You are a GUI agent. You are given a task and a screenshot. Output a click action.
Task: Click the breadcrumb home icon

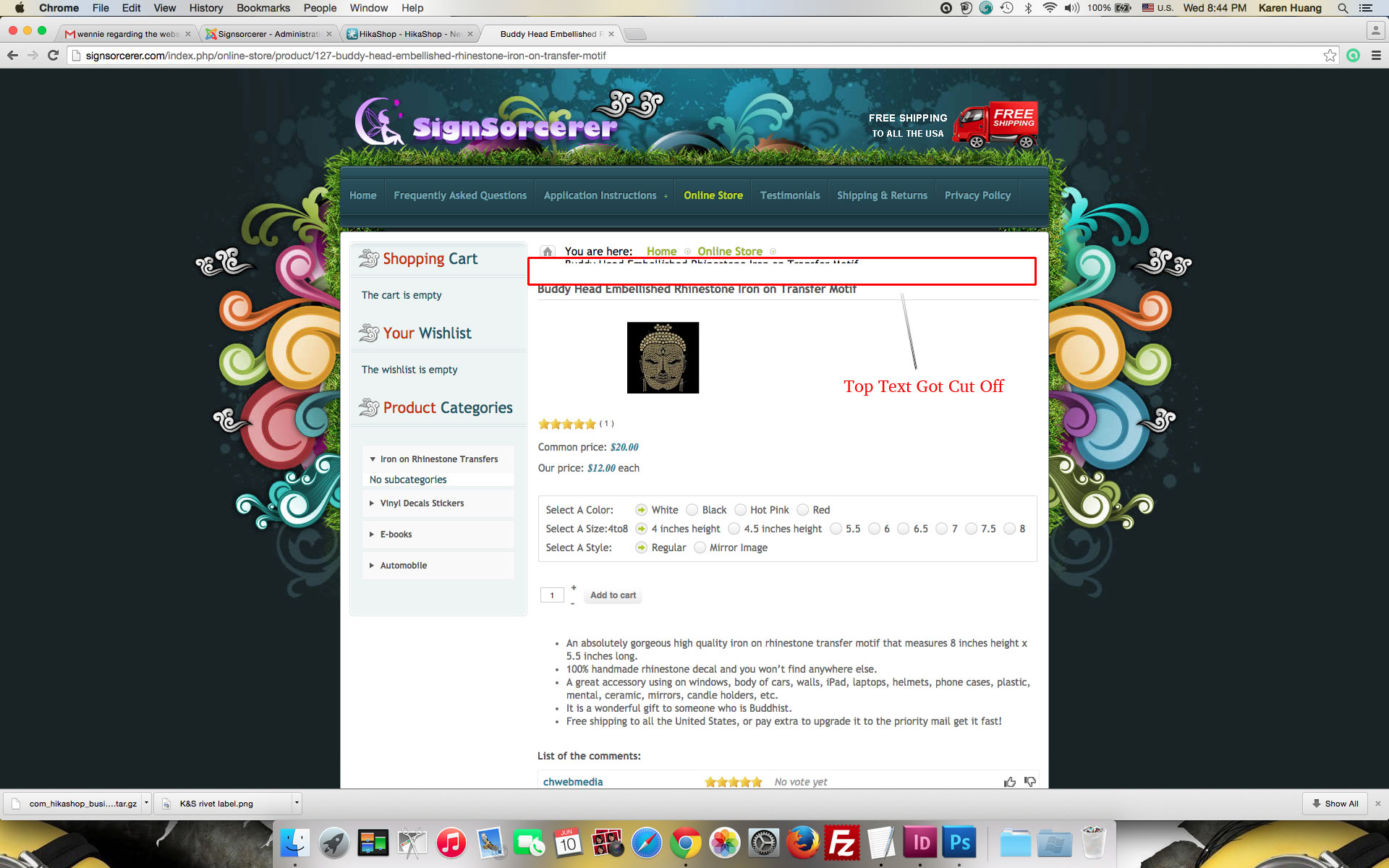tap(548, 252)
